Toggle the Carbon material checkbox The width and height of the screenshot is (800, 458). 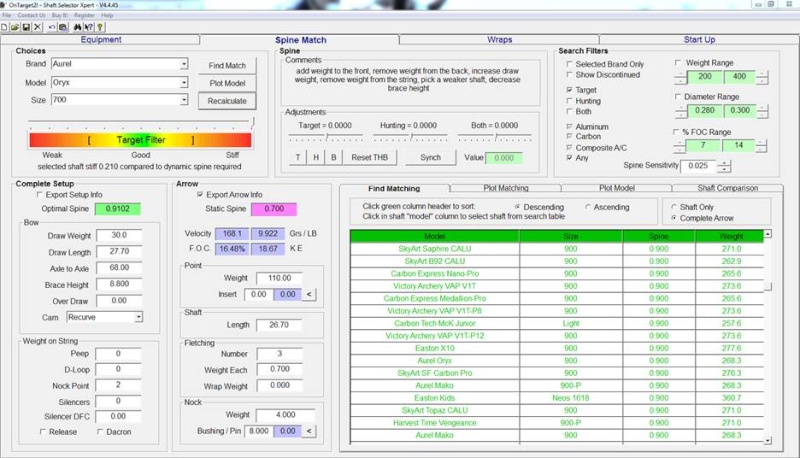[x=569, y=136]
